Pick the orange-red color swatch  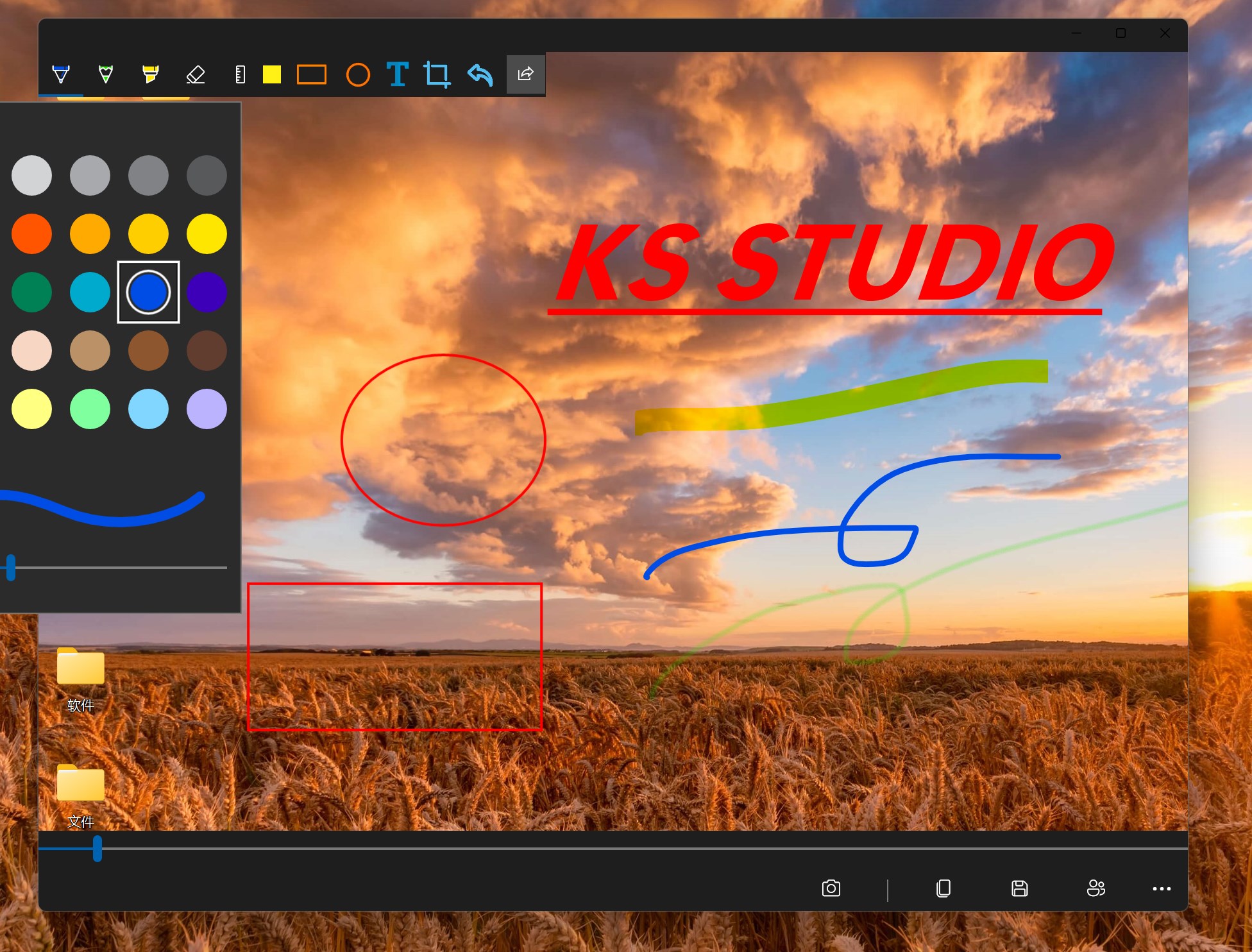pyautogui.click(x=31, y=234)
